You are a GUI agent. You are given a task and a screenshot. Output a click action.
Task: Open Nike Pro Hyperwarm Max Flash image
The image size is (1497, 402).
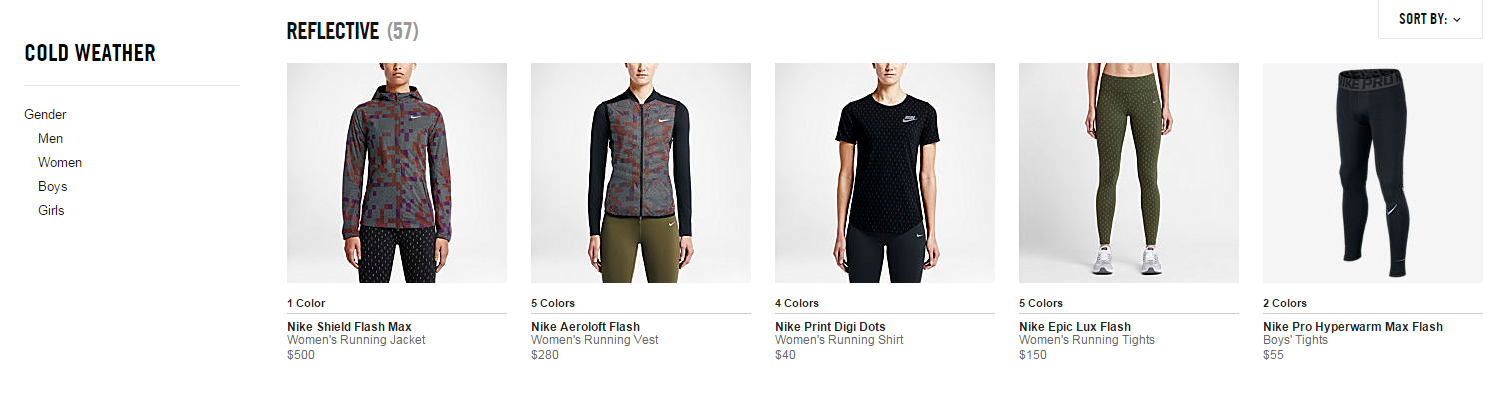pos(1373,173)
